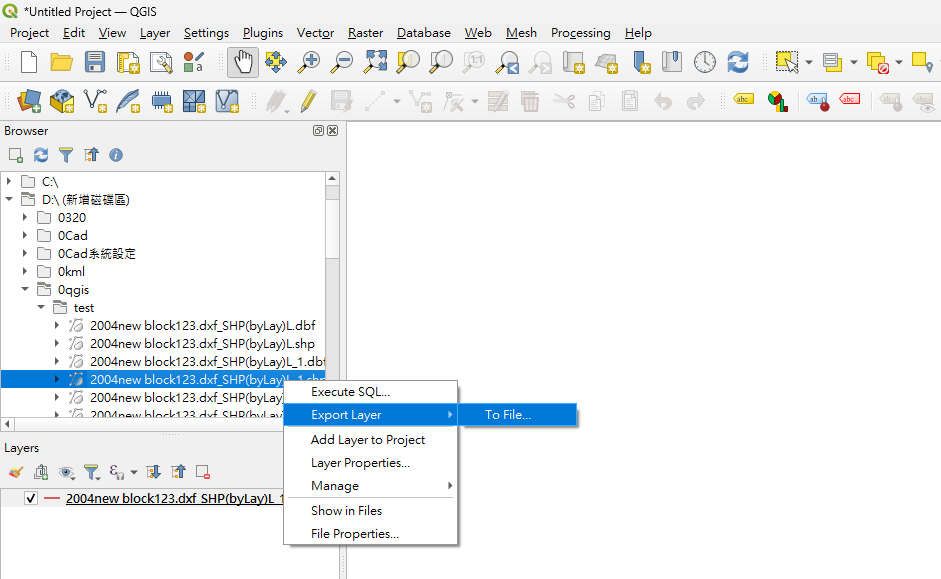This screenshot has height=579, width=941.
Task: Click the Zoom Full extent icon
Action: pyautogui.click(x=375, y=62)
